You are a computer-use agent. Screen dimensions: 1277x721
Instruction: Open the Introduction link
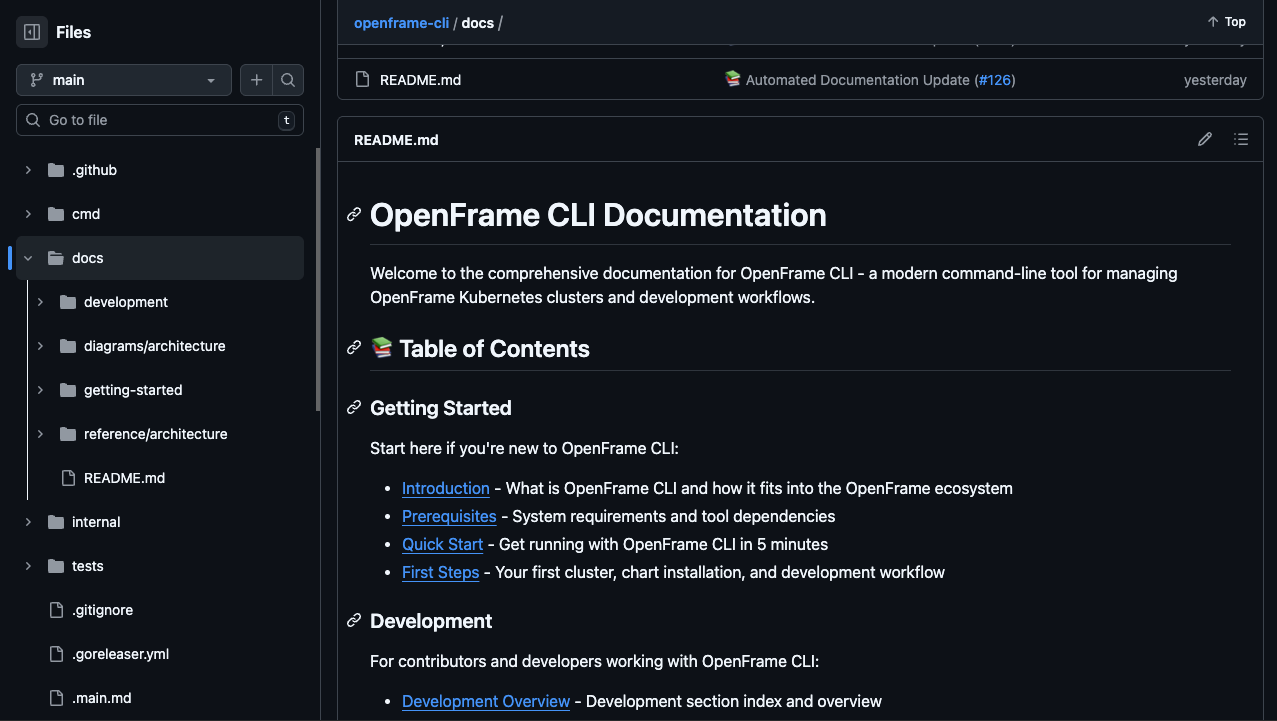[x=446, y=488]
